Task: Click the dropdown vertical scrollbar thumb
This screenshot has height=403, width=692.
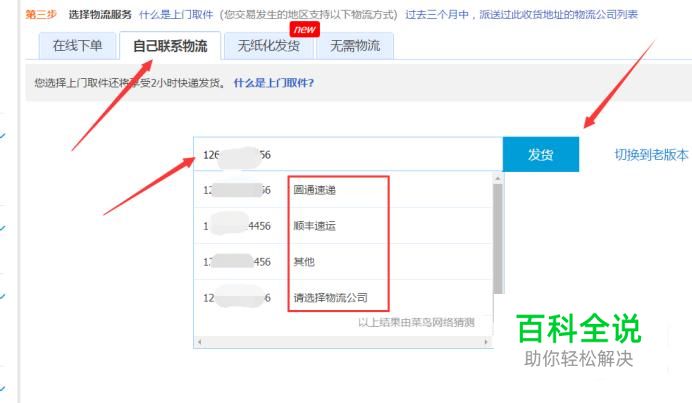Action: click(x=498, y=239)
